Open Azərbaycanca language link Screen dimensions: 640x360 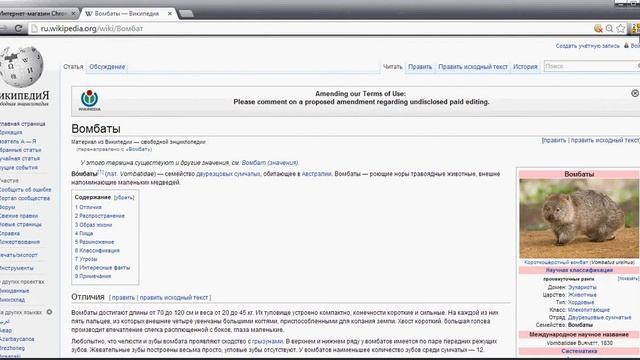pyautogui.click(x=17, y=339)
